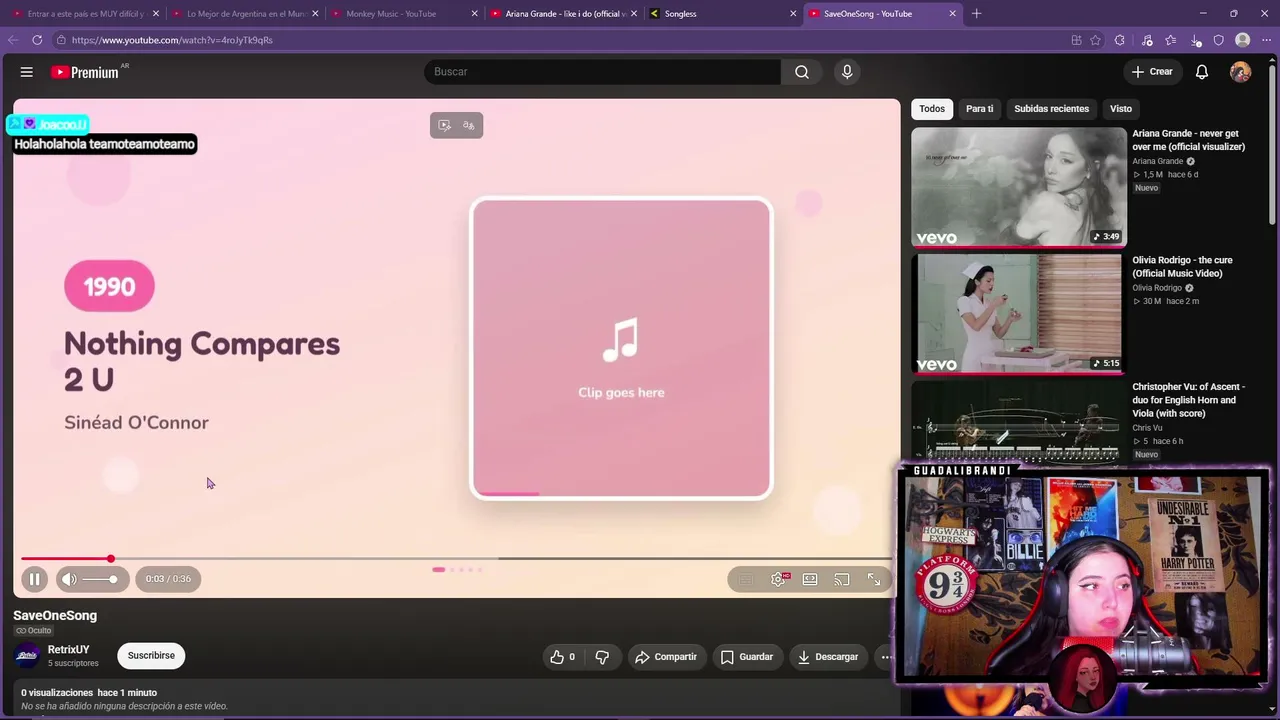Switch to the Songless tab
This screenshot has width=1280, height=720.
[722, 14]
